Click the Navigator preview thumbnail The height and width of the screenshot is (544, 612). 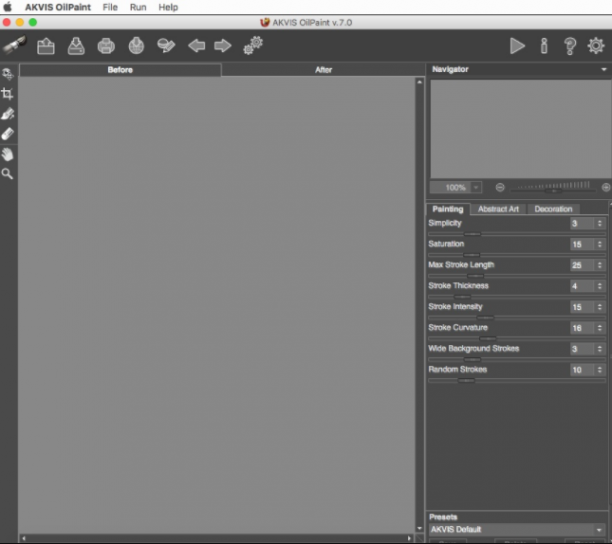521,129
